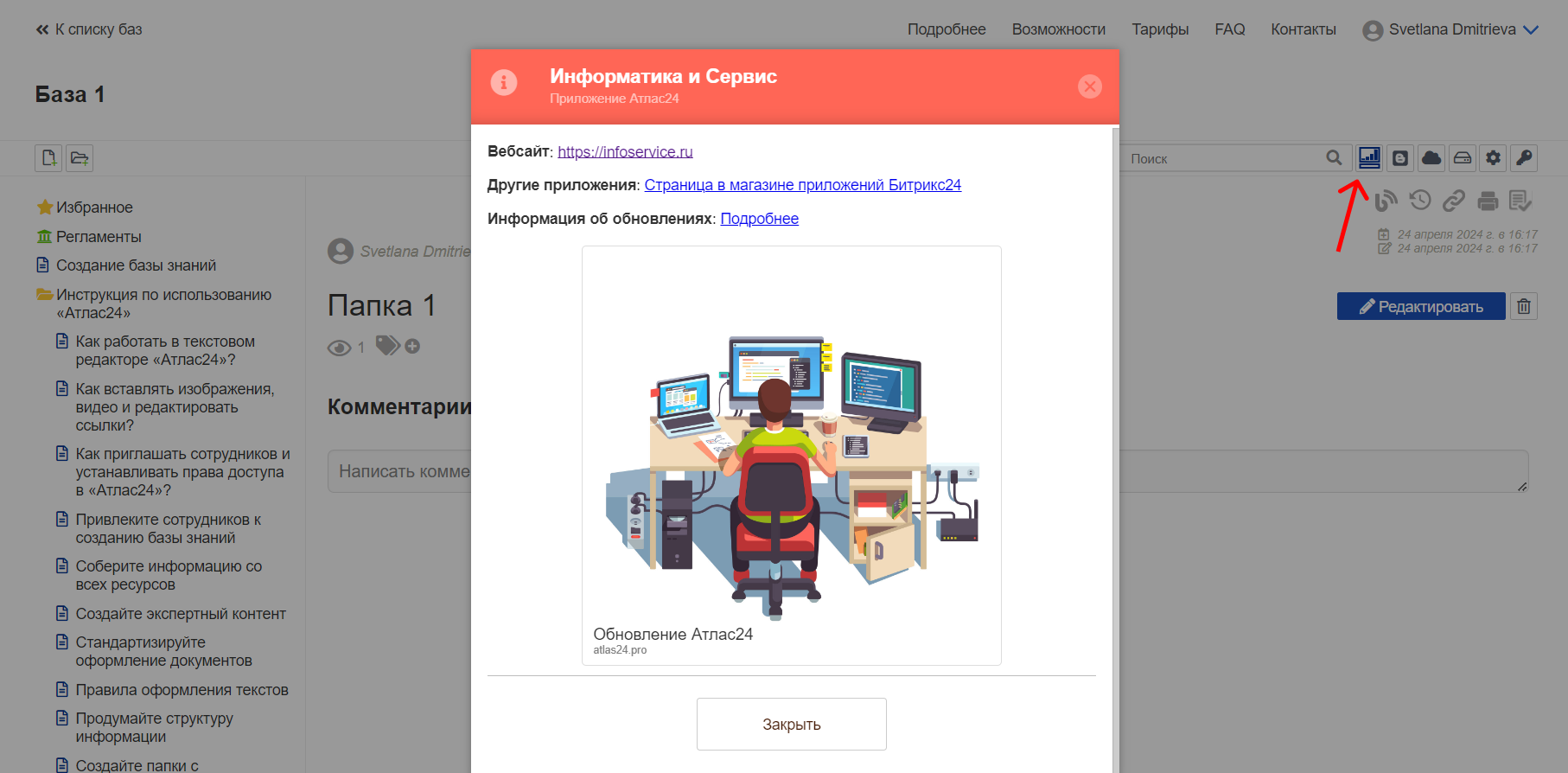Click the key access icon in toolbar
Image resolution: width=1568 pixels, height=773 pixels.
[1524, 158]
